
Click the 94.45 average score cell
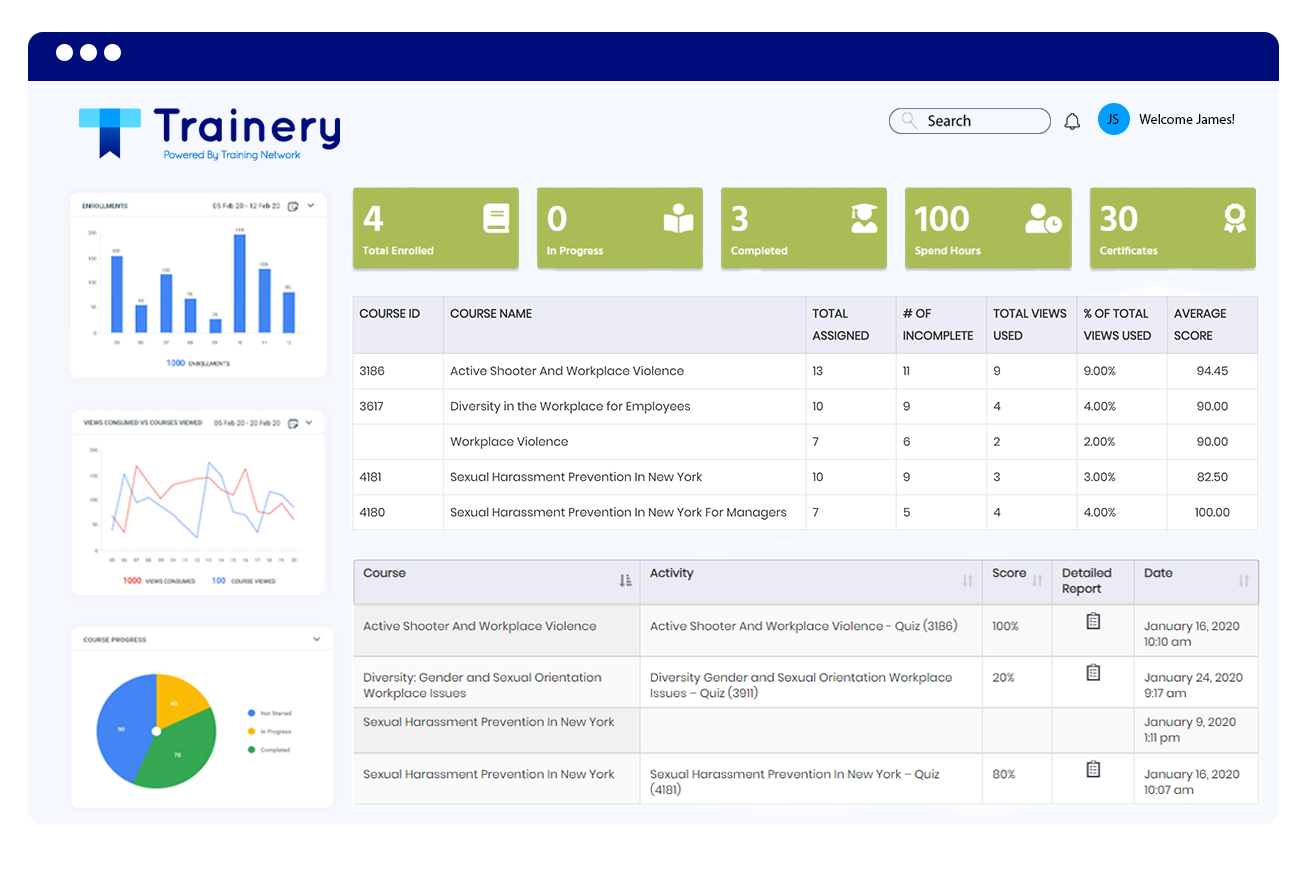(x=1213, y=371)
